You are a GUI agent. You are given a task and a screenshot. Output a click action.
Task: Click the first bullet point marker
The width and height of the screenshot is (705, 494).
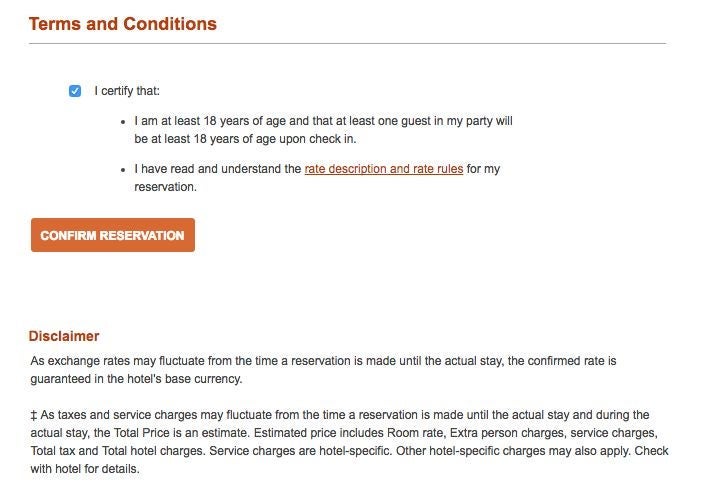coord(123,122)
